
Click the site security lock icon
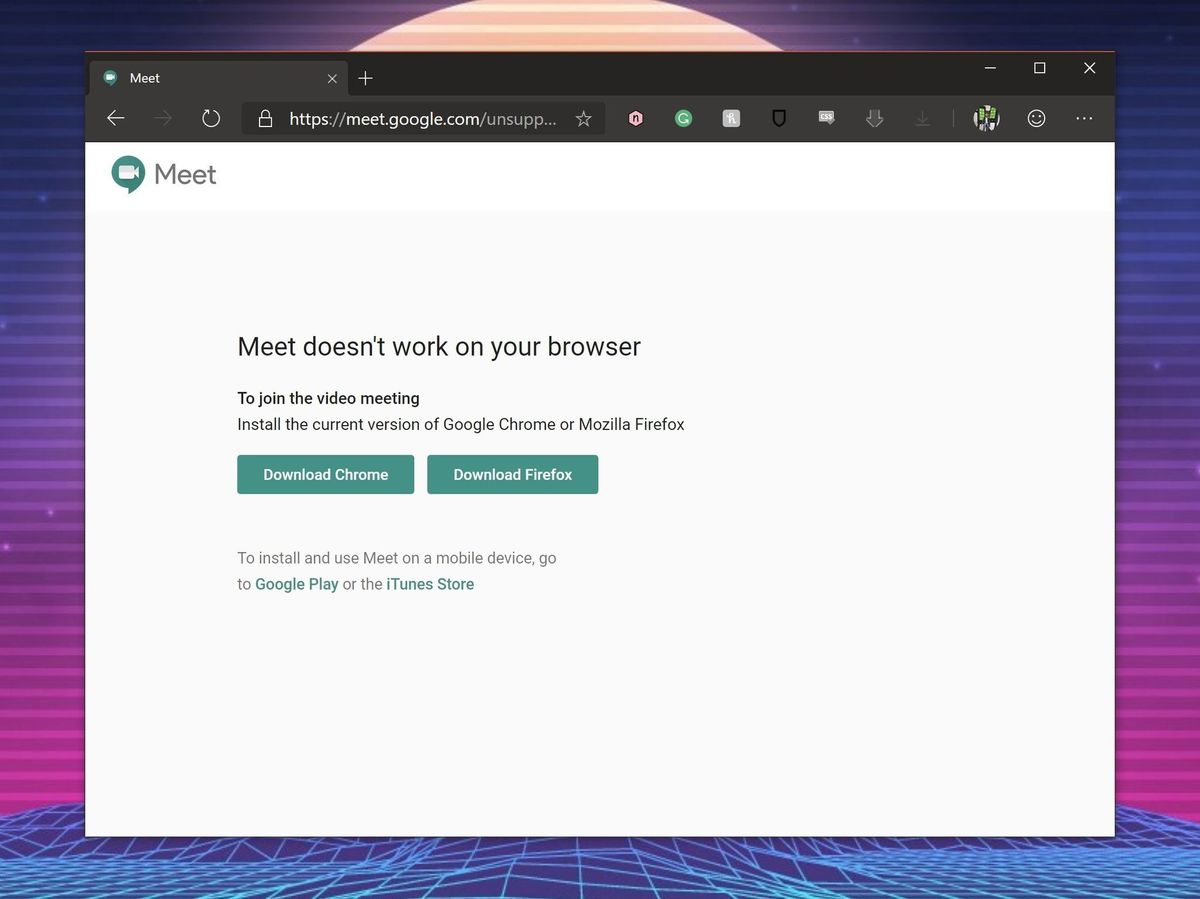click(x=265, y=118)
